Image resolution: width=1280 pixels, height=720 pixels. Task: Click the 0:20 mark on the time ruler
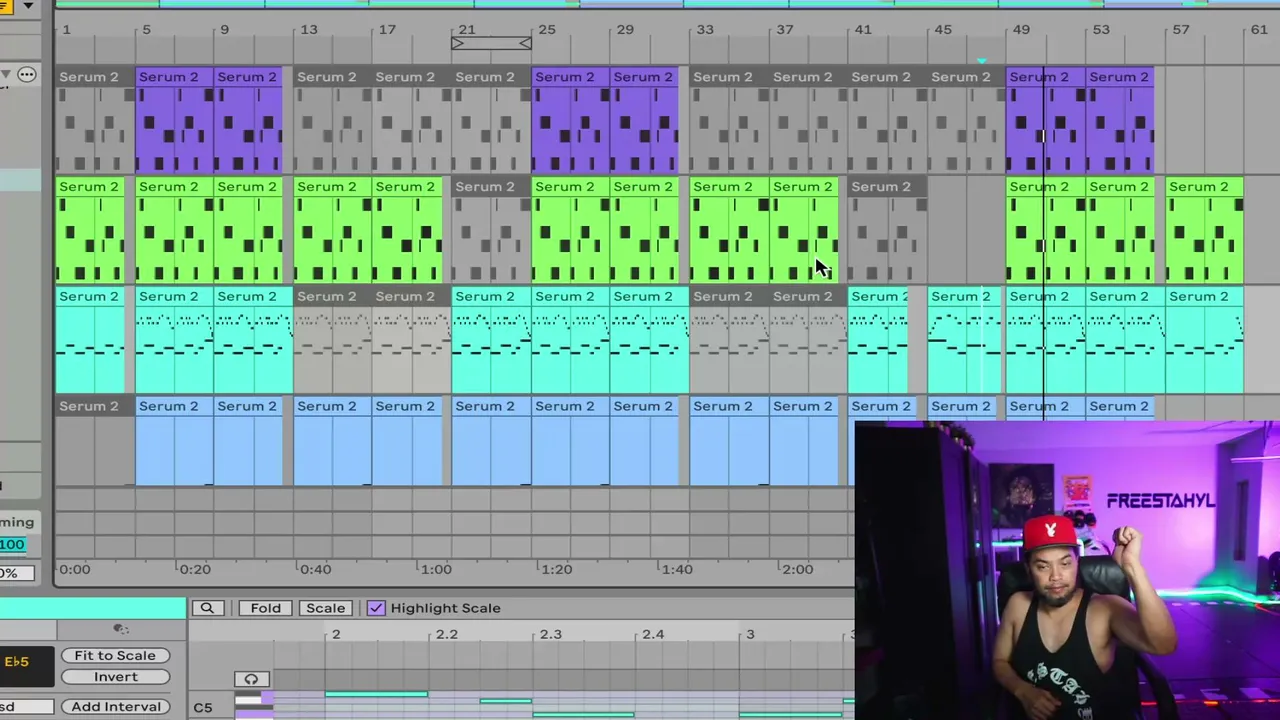(194, 569)
